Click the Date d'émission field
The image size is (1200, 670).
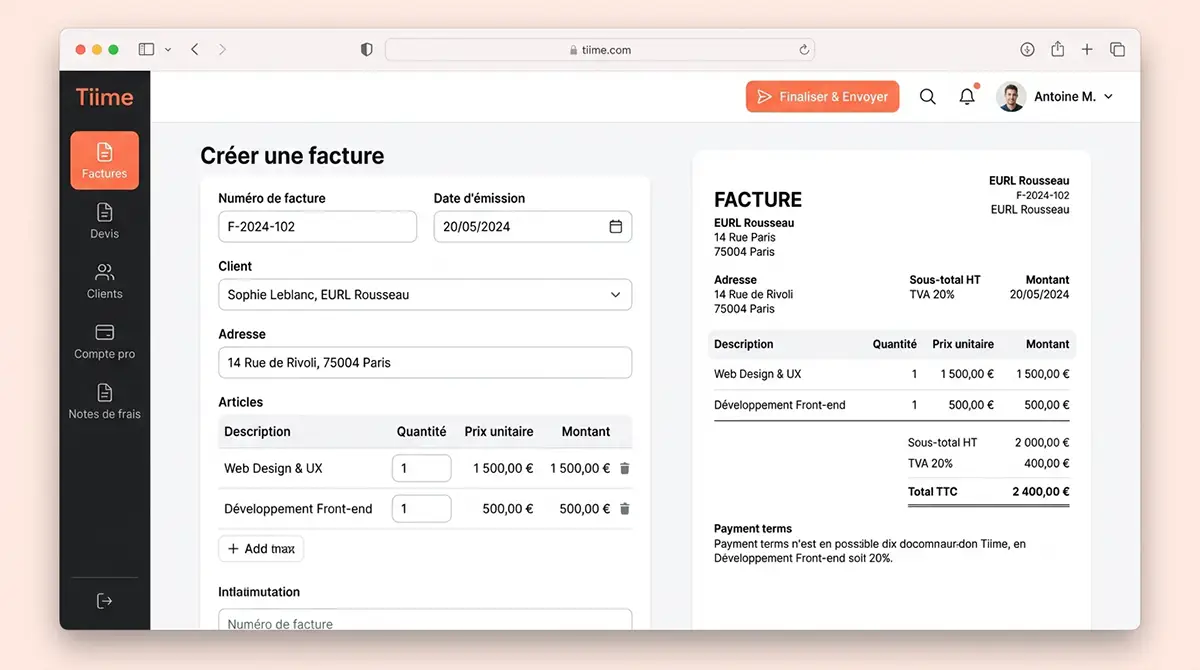coord(532,226)
